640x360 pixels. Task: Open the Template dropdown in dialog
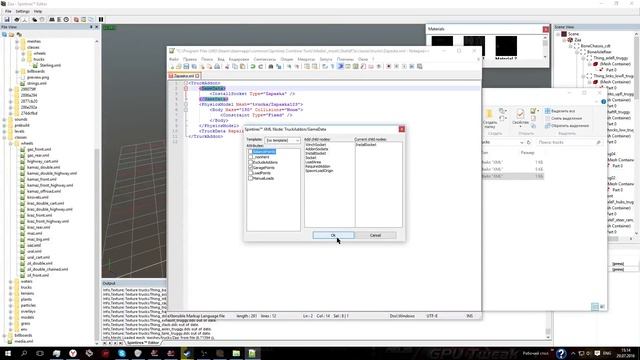(282, 140)
